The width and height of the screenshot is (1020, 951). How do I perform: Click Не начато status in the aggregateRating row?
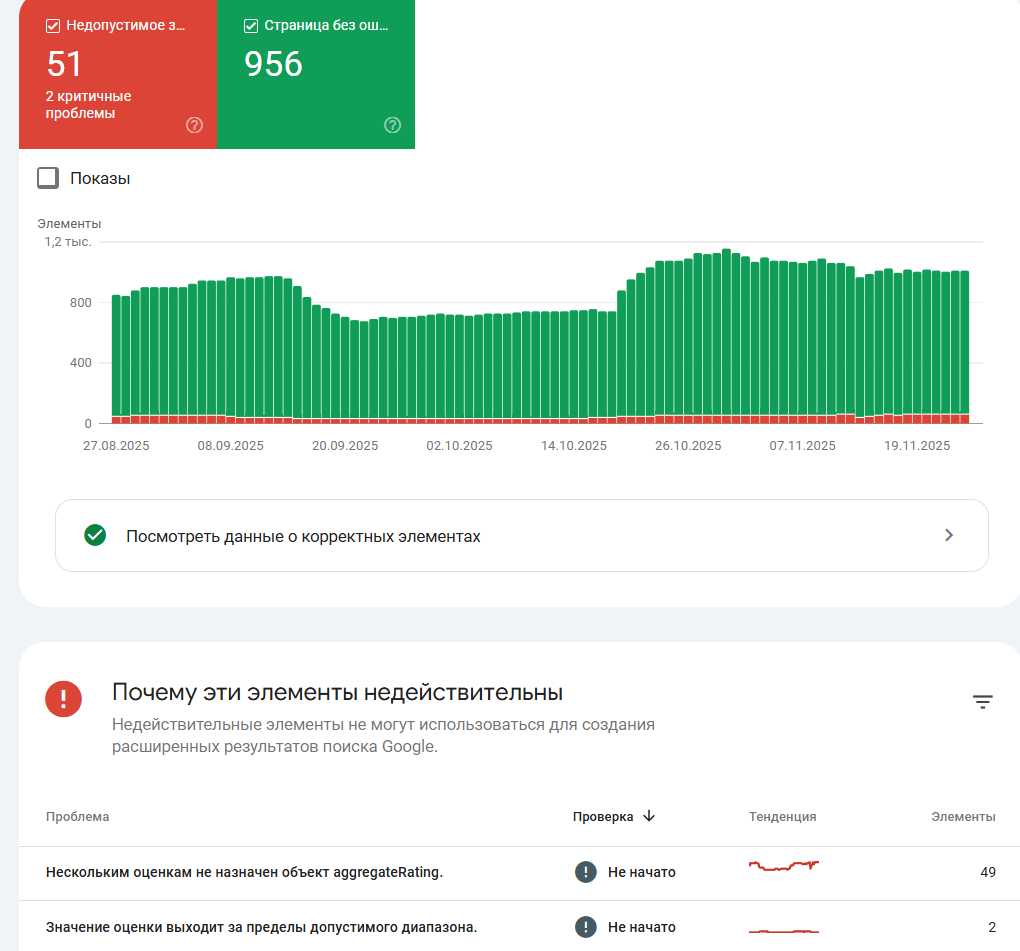[641, 872]
